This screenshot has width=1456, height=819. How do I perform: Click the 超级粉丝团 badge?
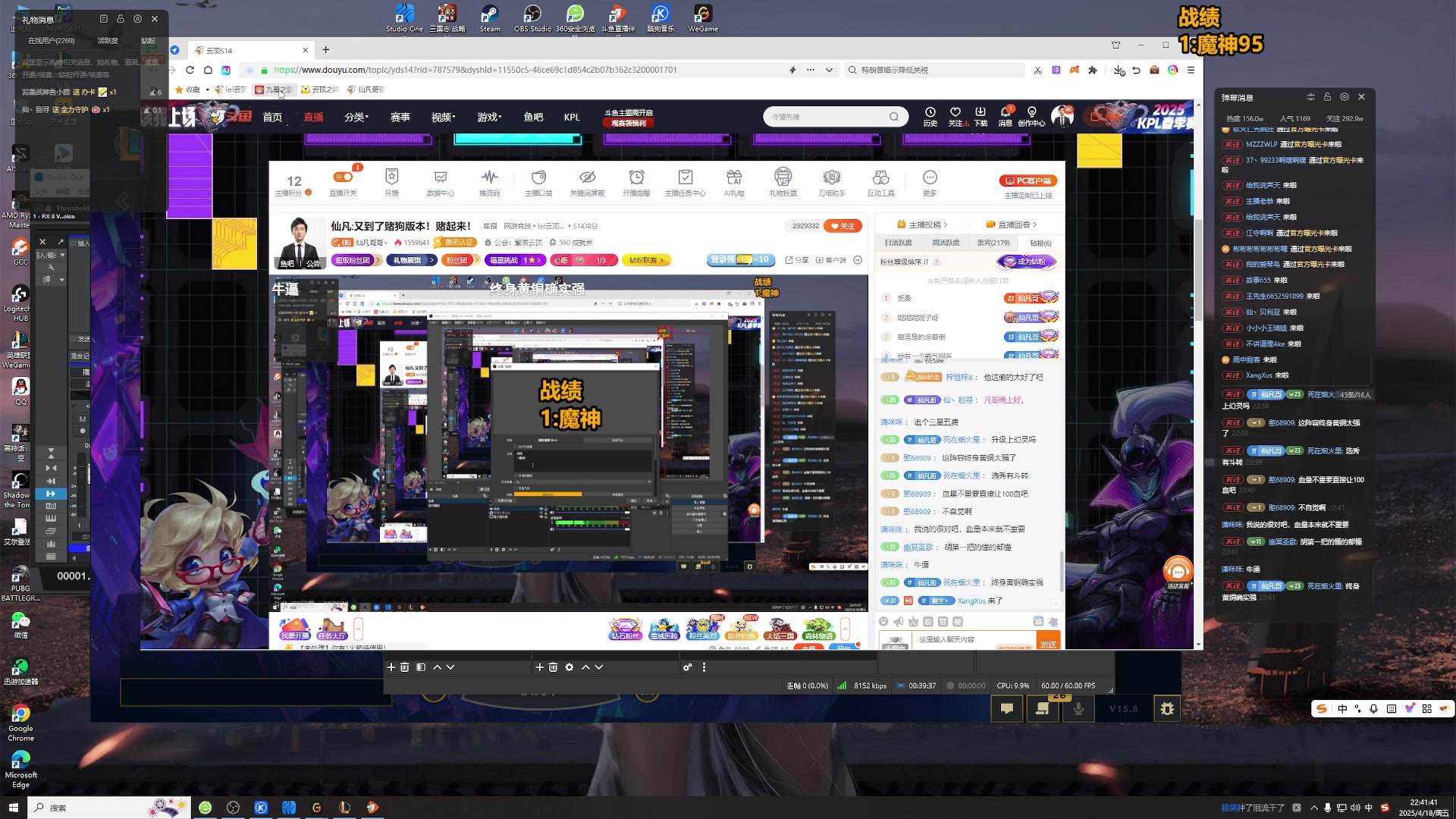click(x=356, y=260)
